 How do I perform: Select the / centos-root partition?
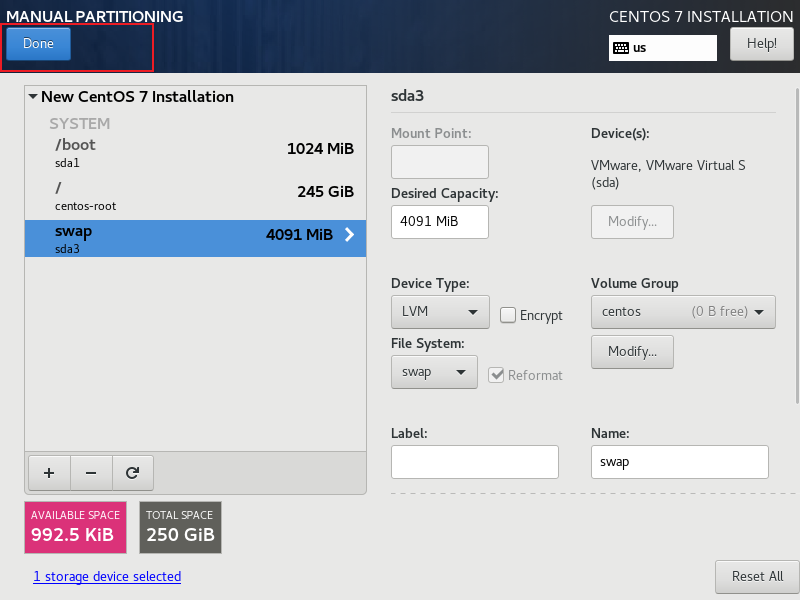pyautogui.click(x=195, y=196)
